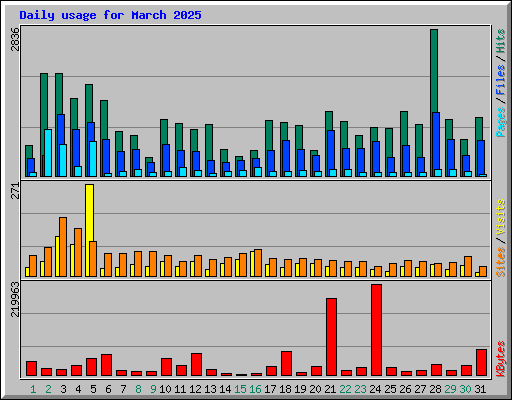
Task: Click the day 29 x-axis label
Action: [450, 389]
